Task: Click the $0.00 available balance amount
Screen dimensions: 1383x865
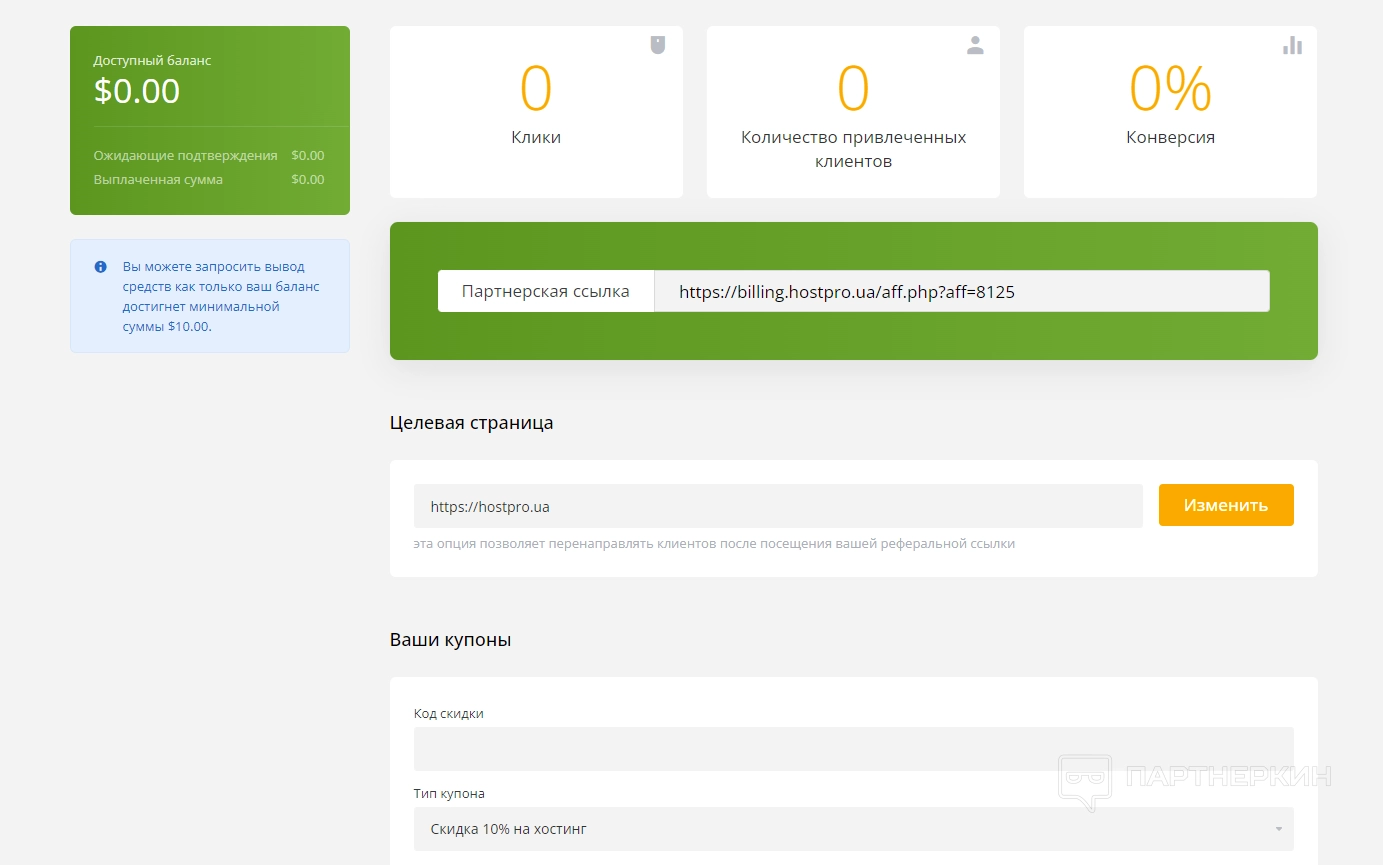Action: click(137, 91)
